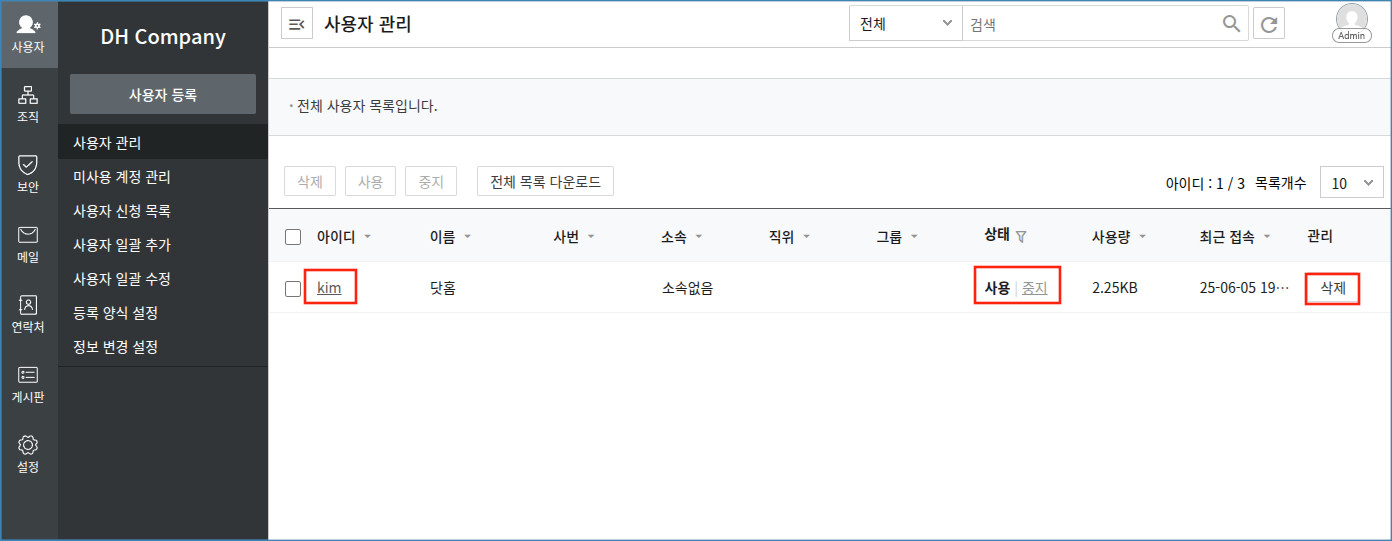Expand the 전체 search scope dropdown
1392x541 pixels.
[905, 24]
